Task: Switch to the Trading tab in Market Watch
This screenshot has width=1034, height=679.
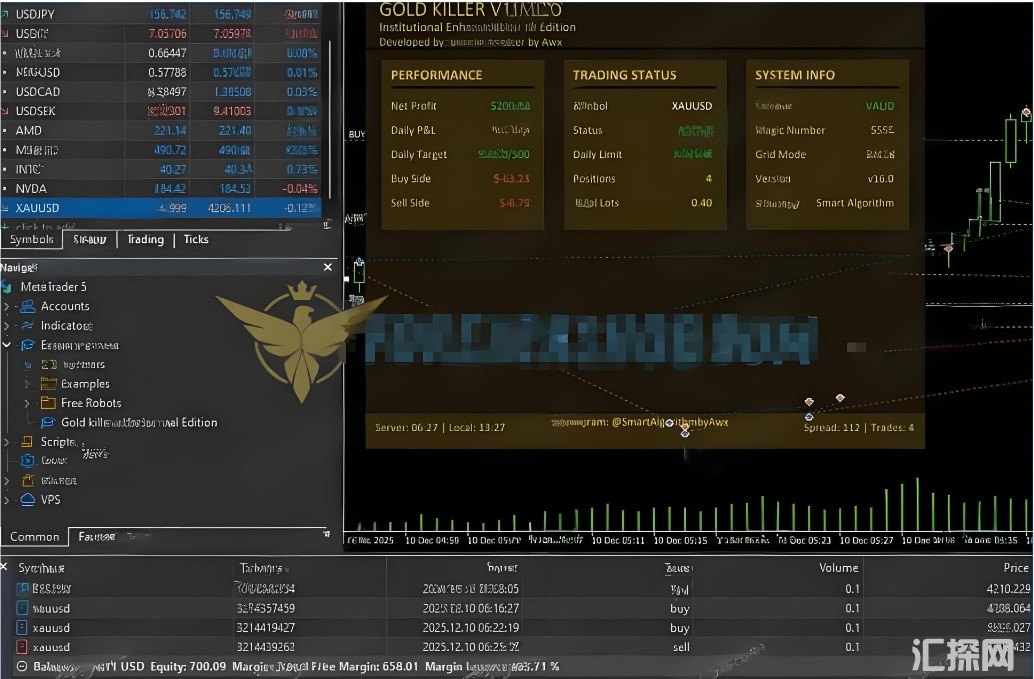Action: tap(145, 240)
